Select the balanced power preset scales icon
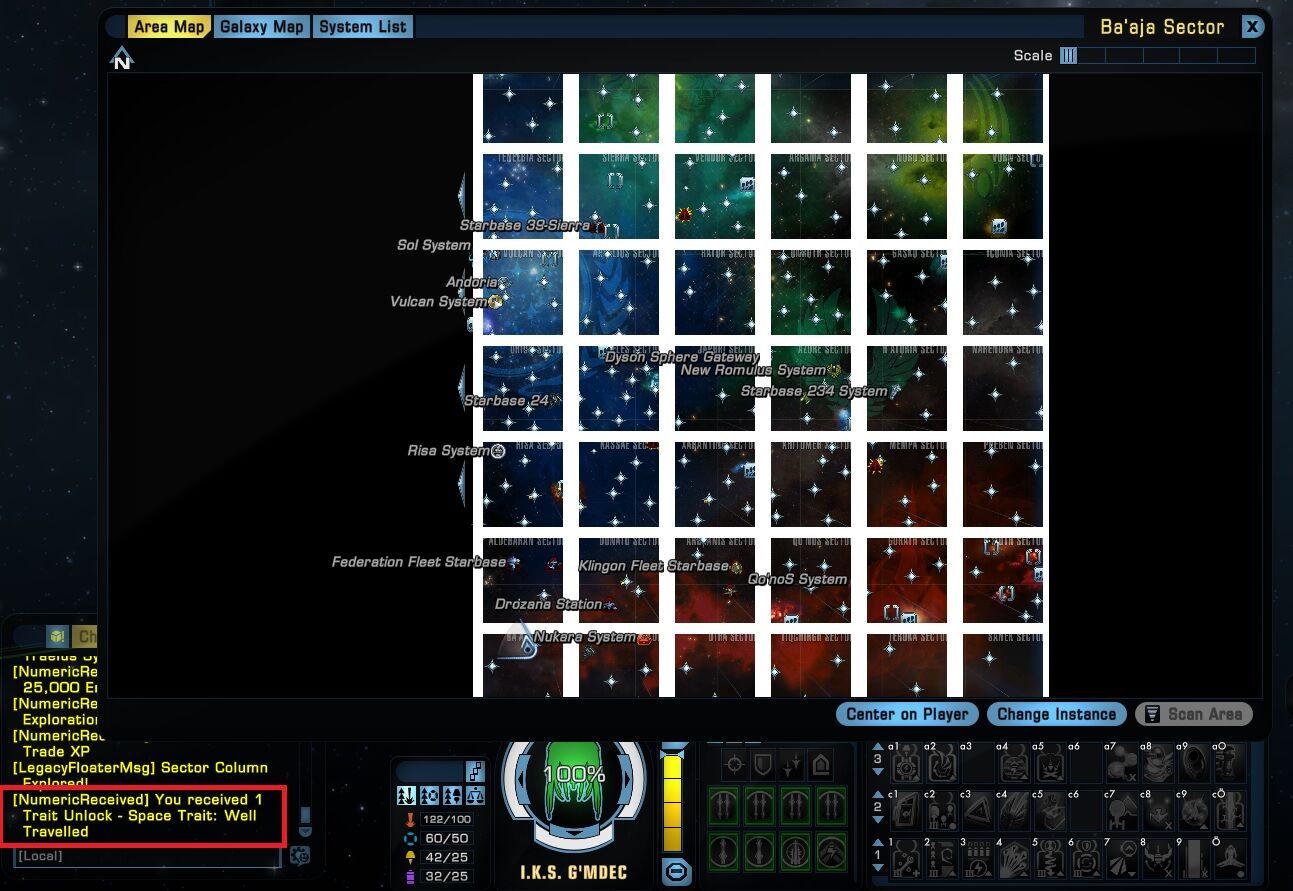This screenshot has height=891, width=1293. (475, 795)
